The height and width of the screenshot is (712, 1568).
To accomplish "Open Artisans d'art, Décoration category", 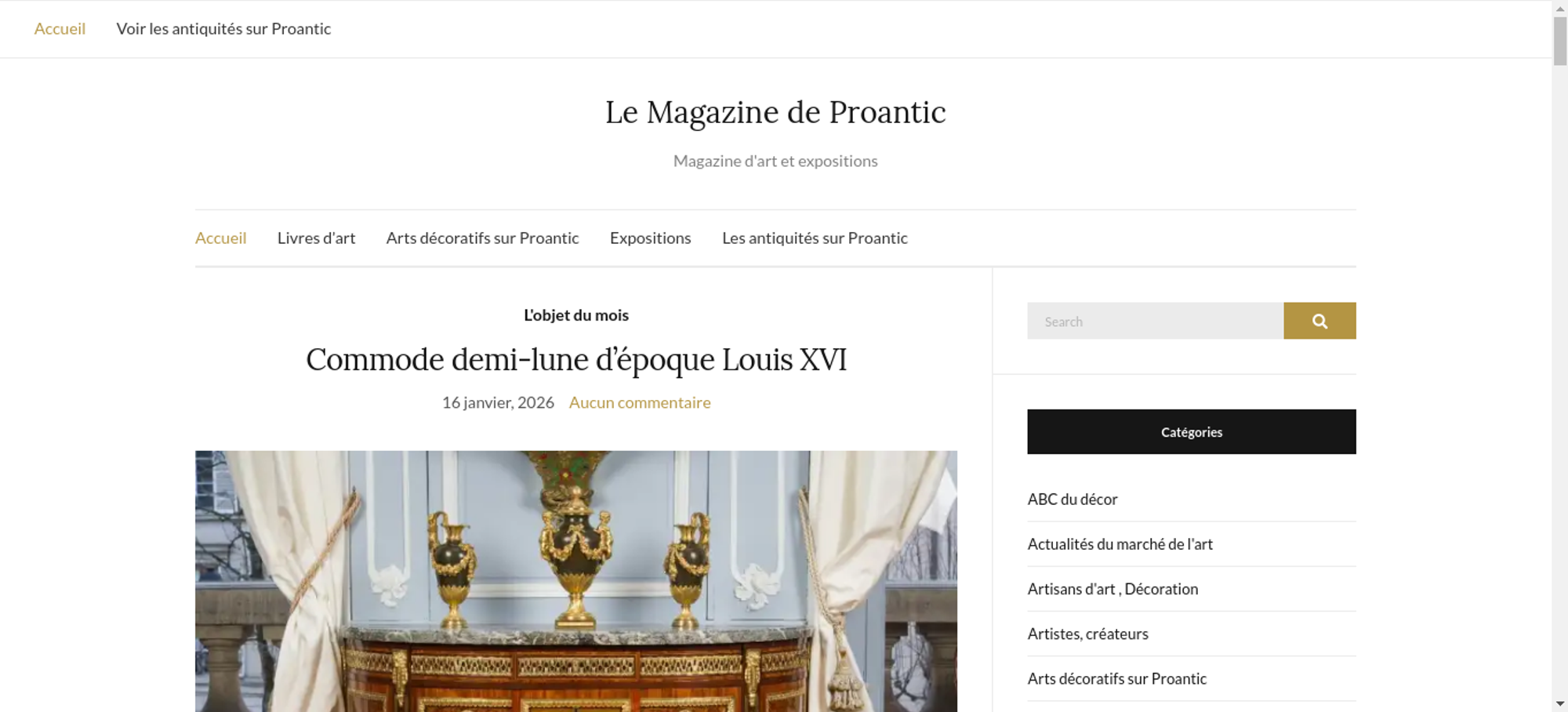I will (1113, 589).
